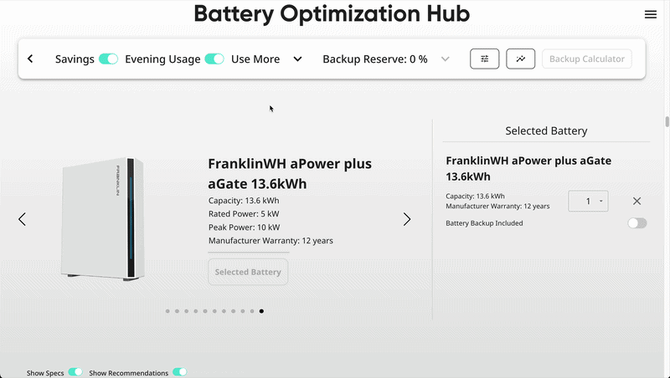Click the Backup Calculator button
Viewport: 670px width, 378px height.
click(x=587, y=59)
